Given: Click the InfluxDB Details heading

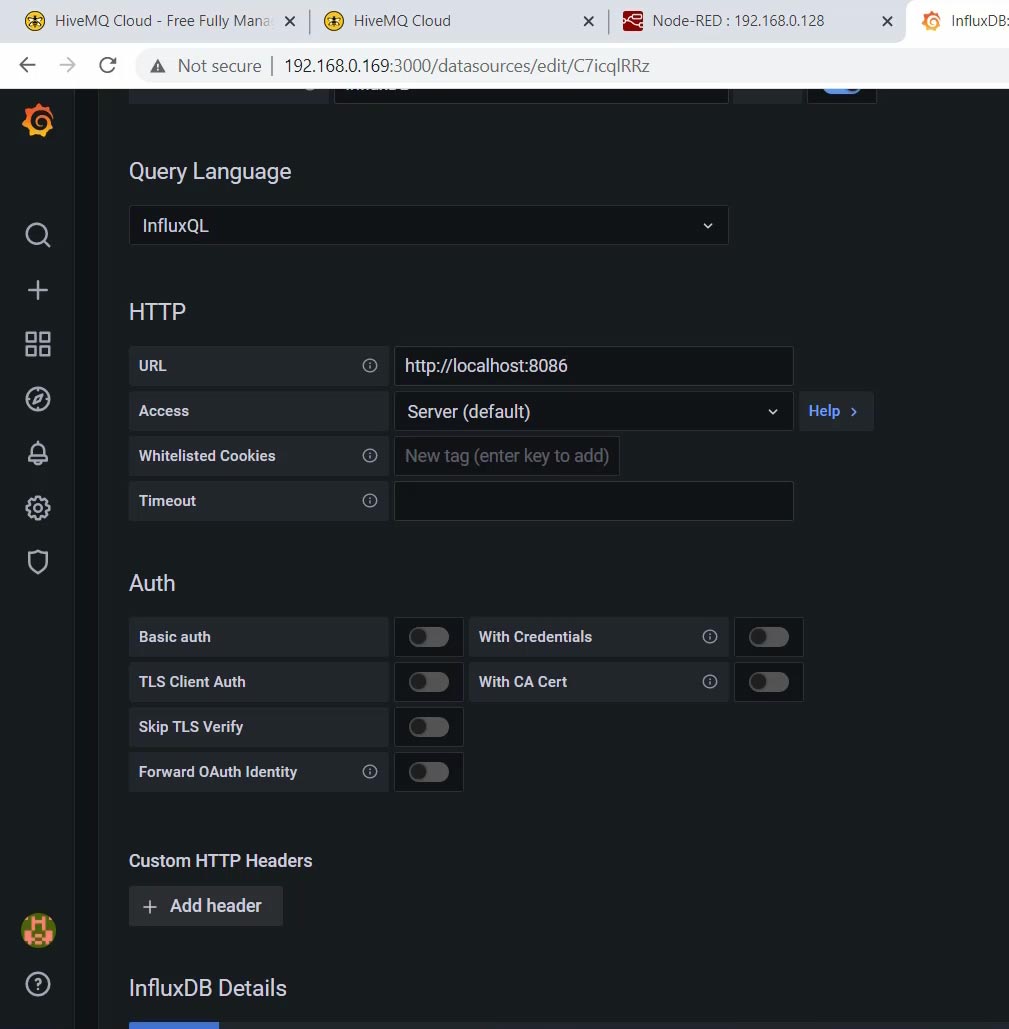Looking at the screenshot, I should pyautogui.click(x=207, y=988).
